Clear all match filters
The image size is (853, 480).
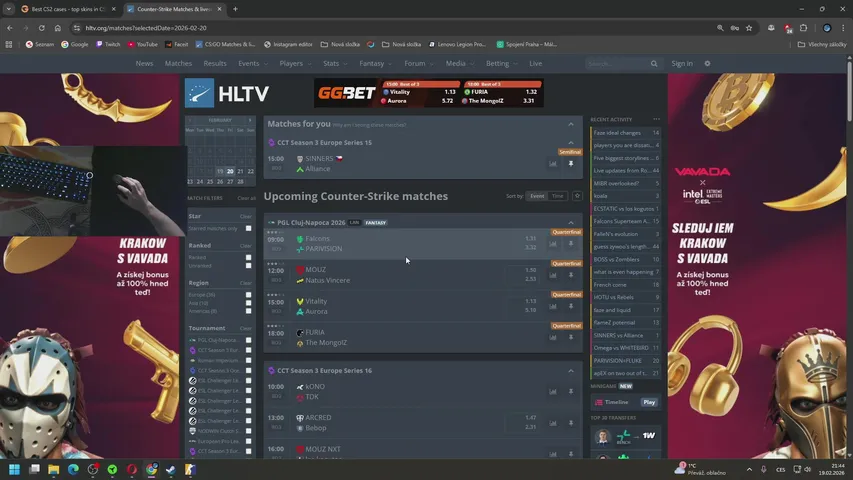click(246, 198)
